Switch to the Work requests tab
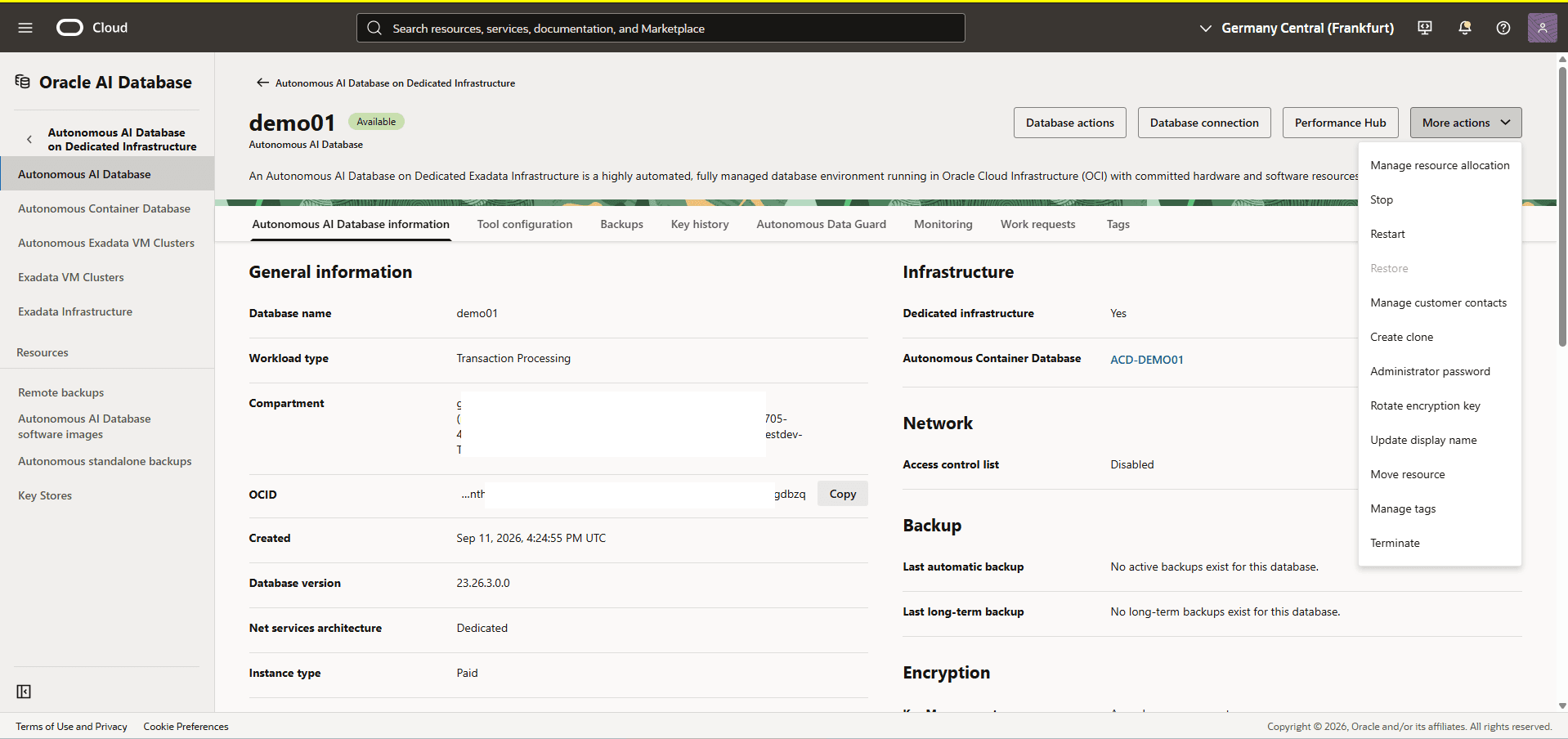The height and width of the screenshot is (739, 1568). pos(1037,224)
